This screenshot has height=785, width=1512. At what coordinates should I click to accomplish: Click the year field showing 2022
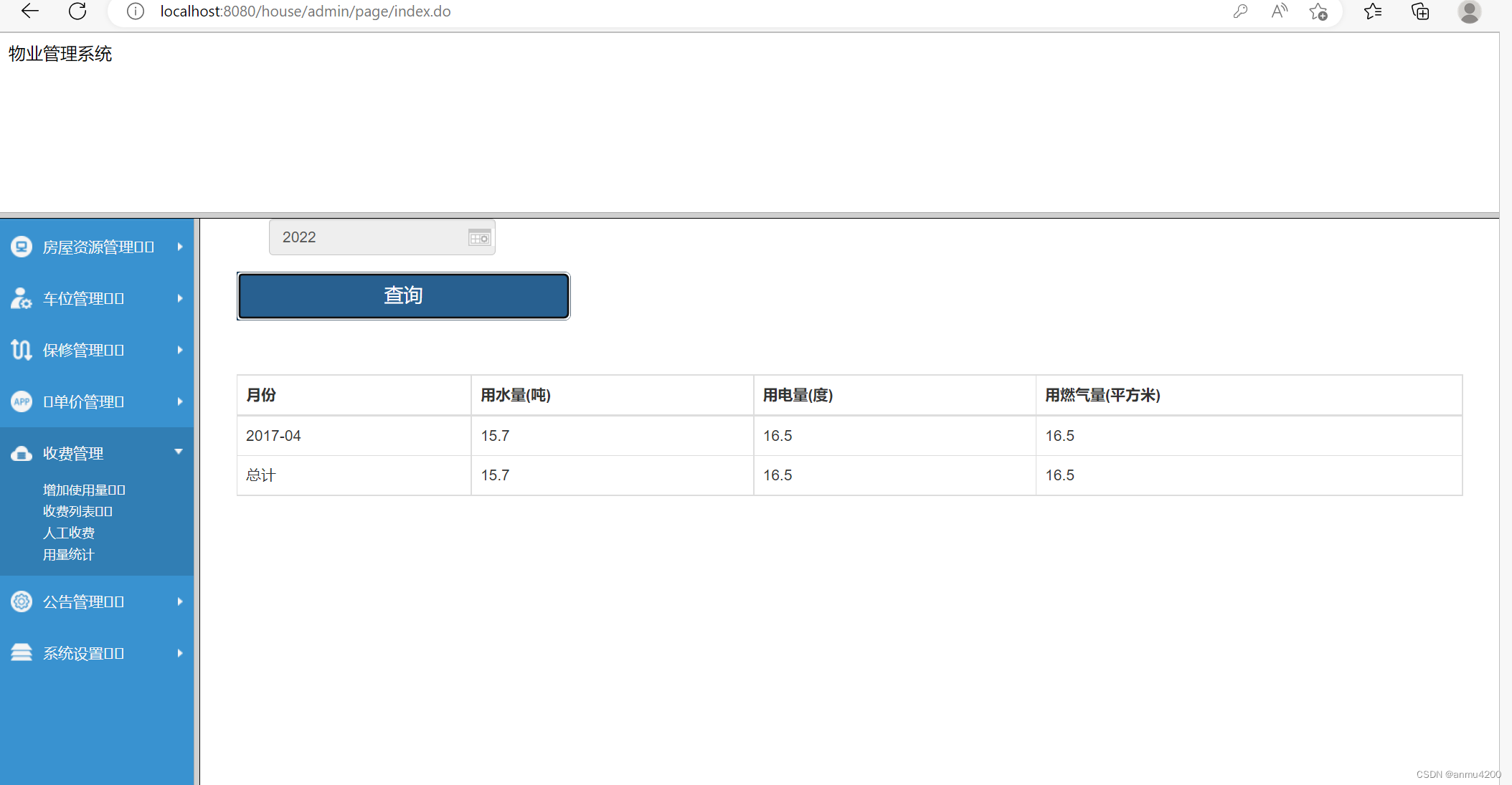point(382,237)
